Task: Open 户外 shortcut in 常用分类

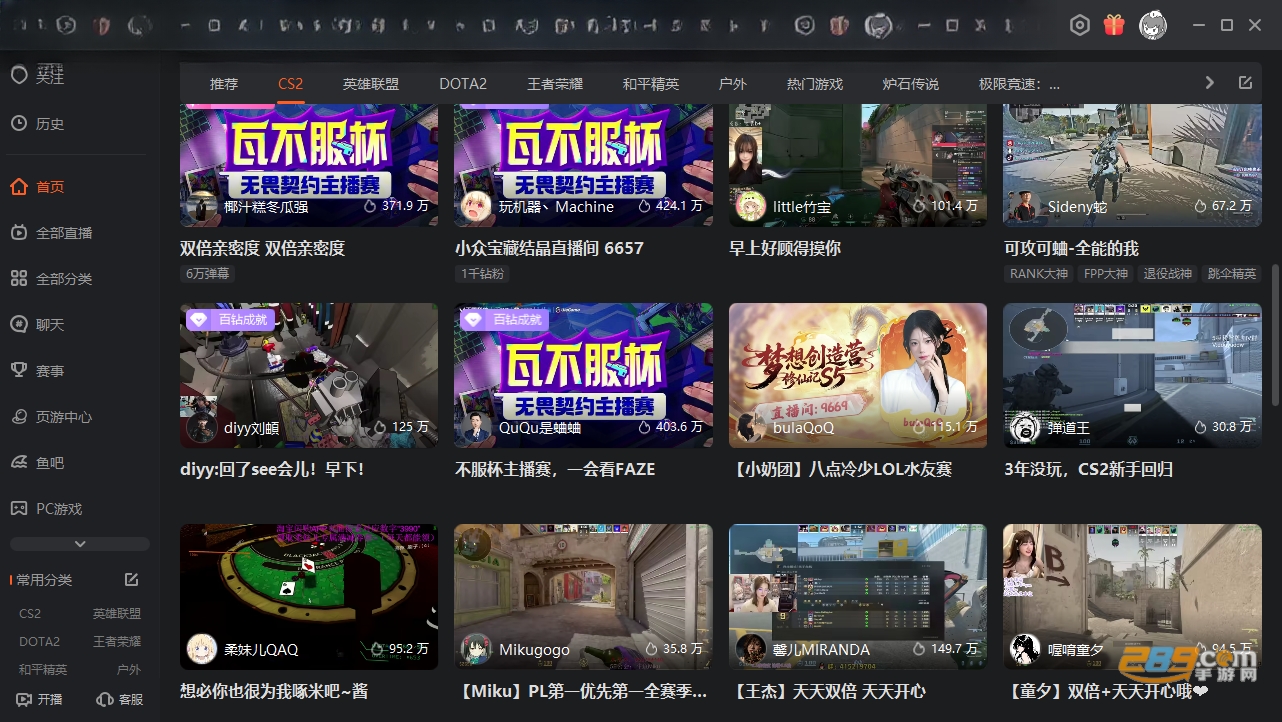Action: 129,669
